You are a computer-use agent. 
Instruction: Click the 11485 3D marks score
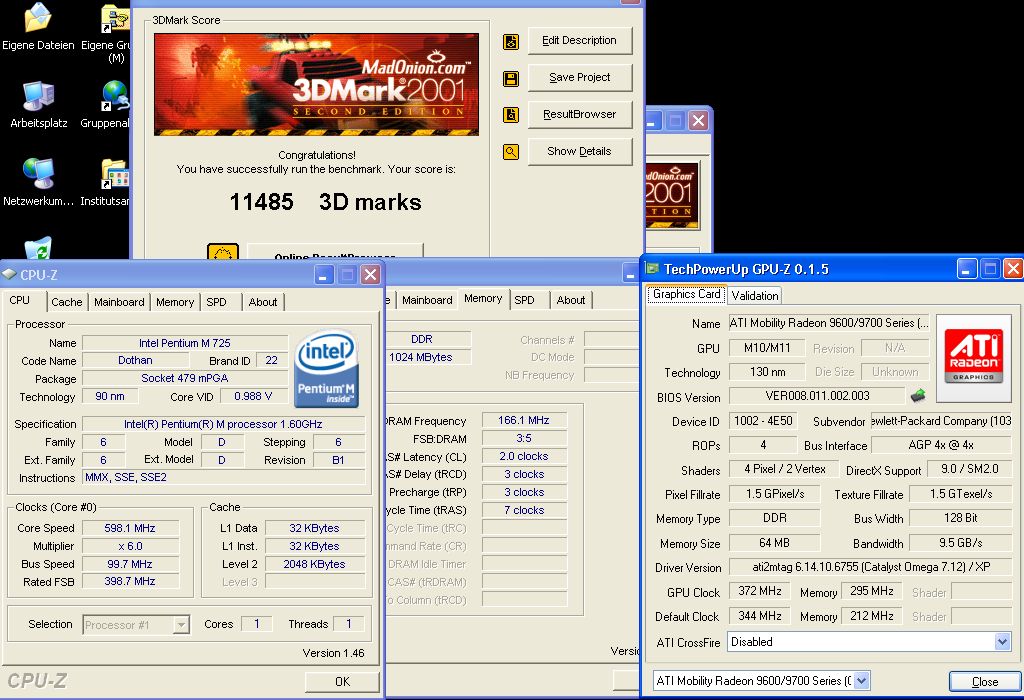[x=325, y=202]
